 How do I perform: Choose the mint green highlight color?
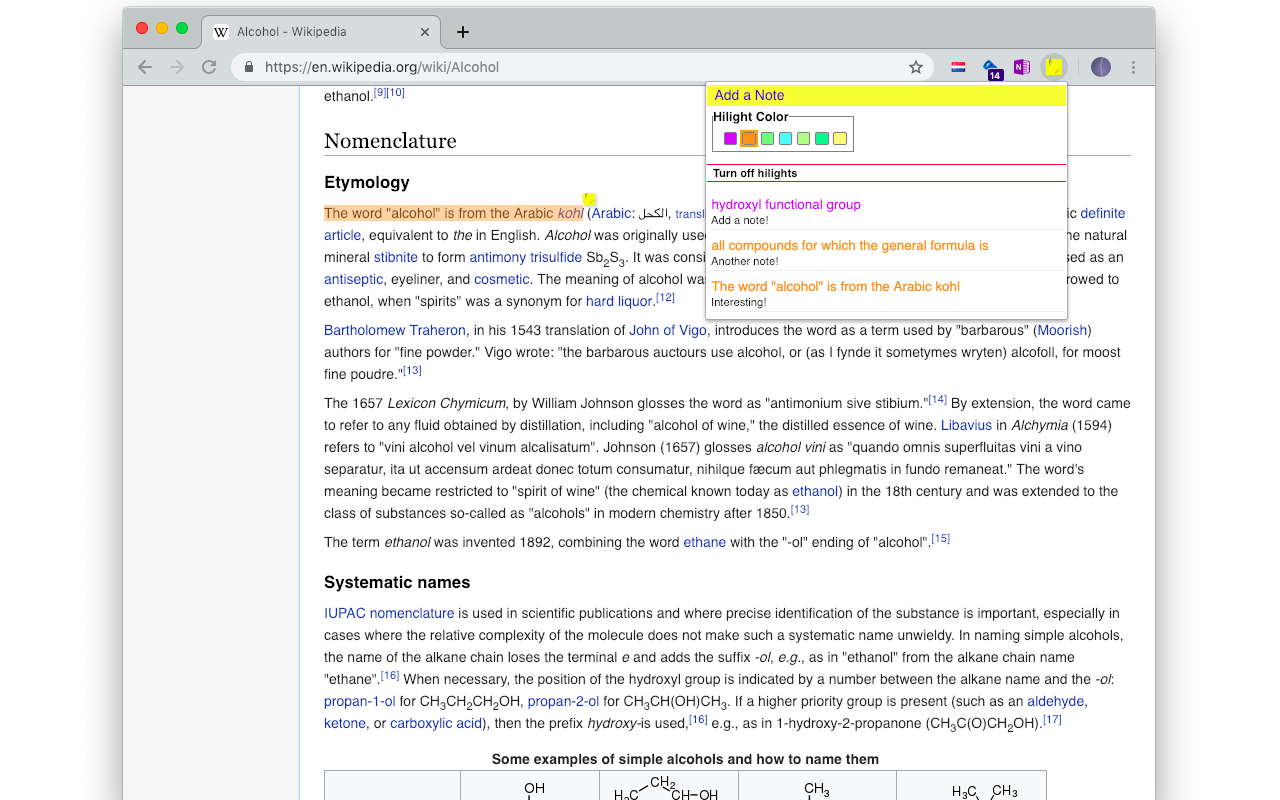click(x=821, y=138)
